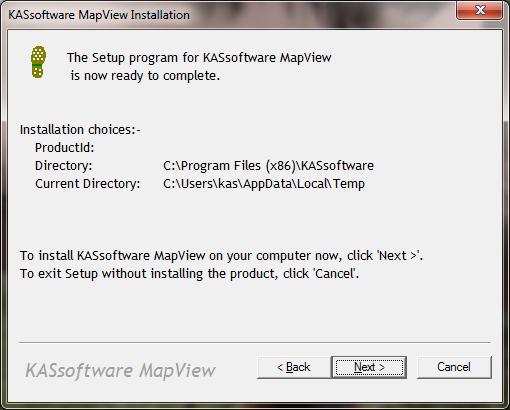510x410 pixels.
Task: Click the 'Installation choices:-' label
Action: pos(80,130)
